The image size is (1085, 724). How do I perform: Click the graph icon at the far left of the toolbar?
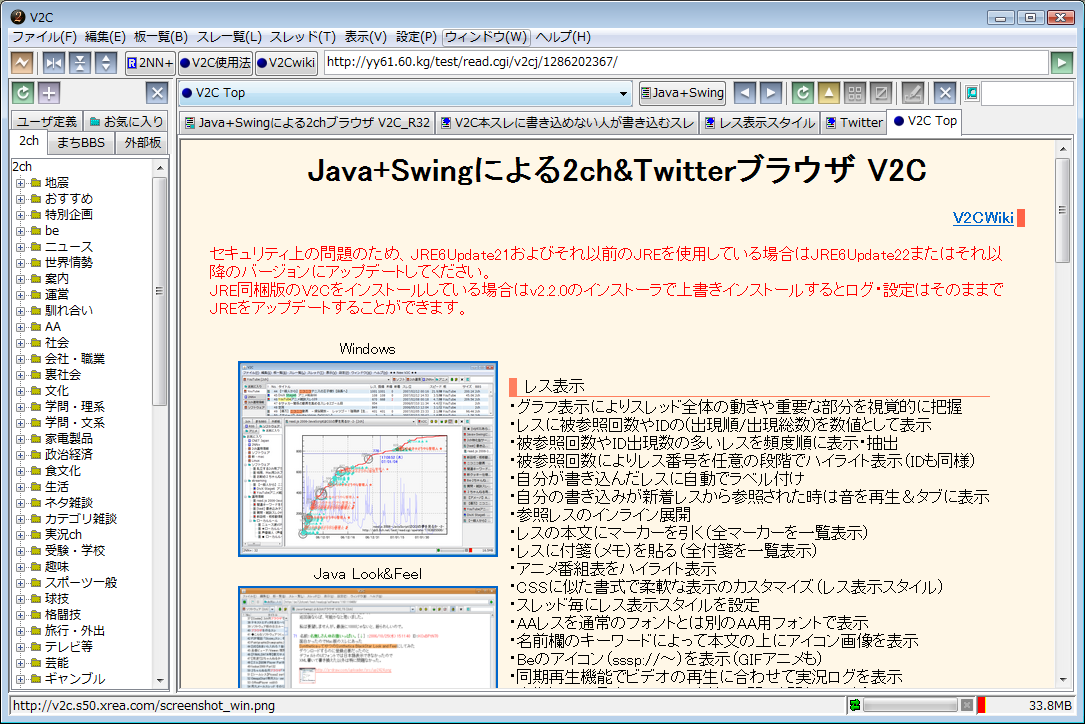click(x=21, y=63)
